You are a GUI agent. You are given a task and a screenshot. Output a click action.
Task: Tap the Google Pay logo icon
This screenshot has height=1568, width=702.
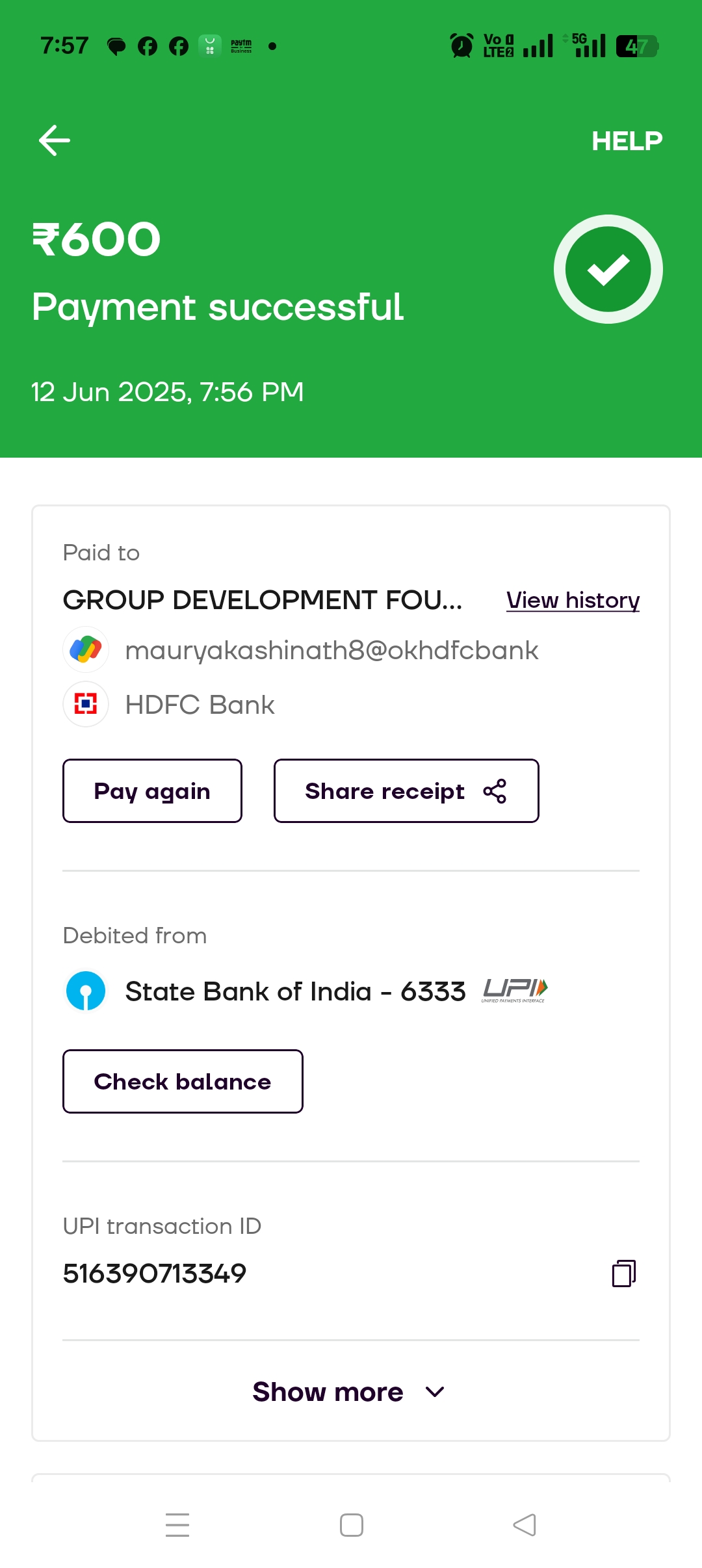coord(86,649)
